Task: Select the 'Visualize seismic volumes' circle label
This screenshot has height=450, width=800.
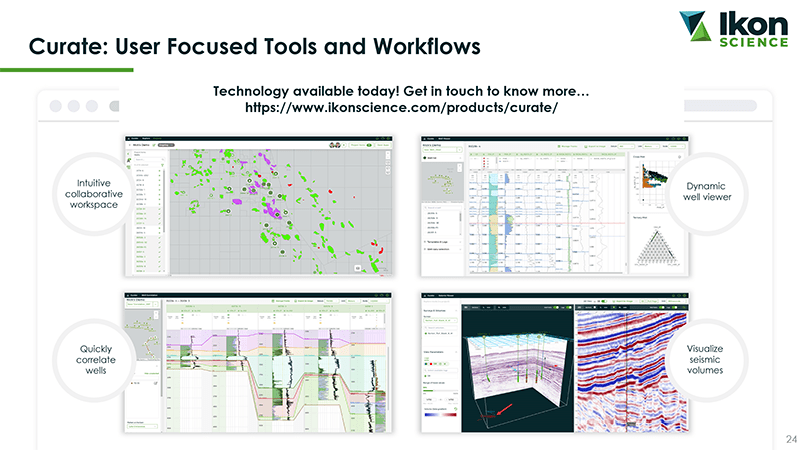Action: pos(705,359)
